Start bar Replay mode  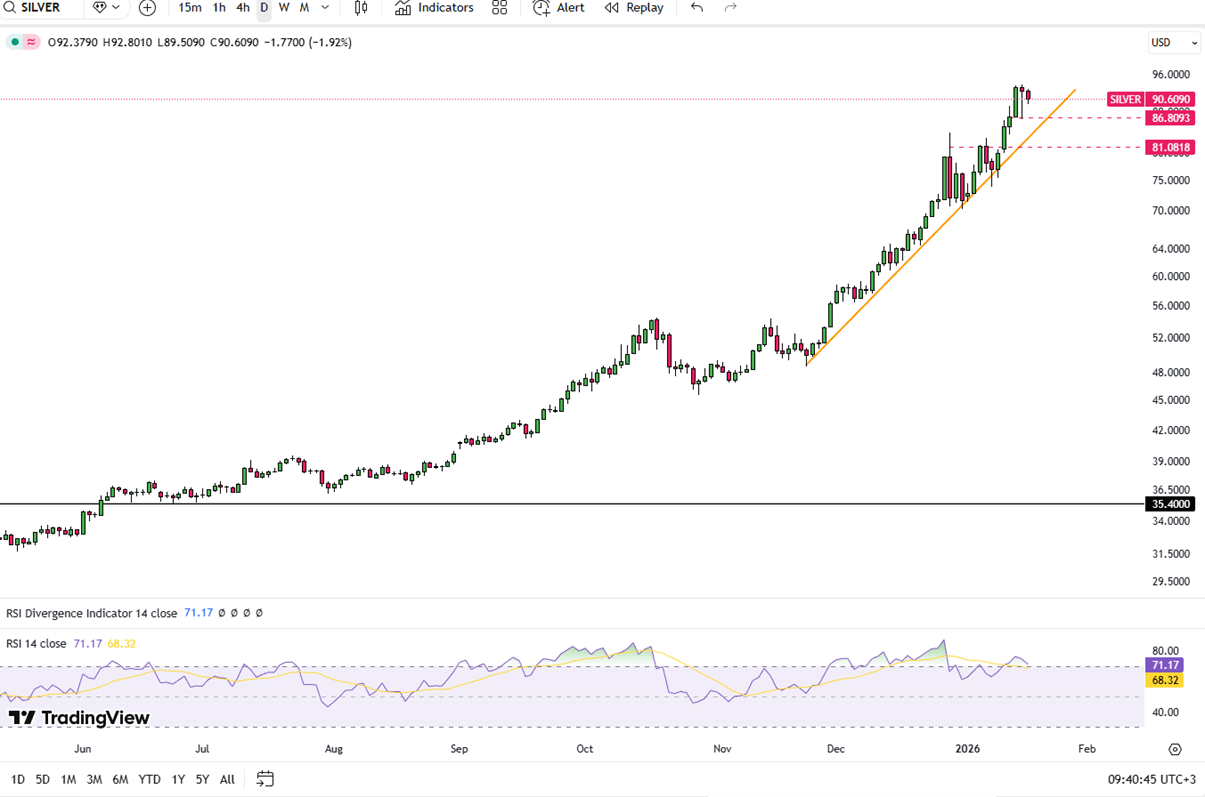click(634, 8)
